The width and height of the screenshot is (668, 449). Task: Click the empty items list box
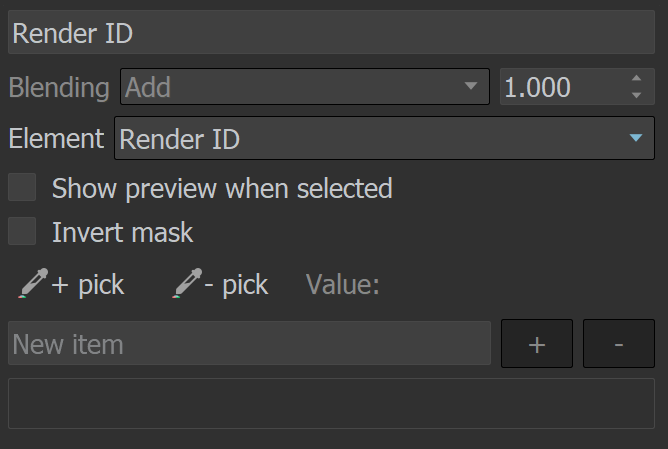point(331,403)
